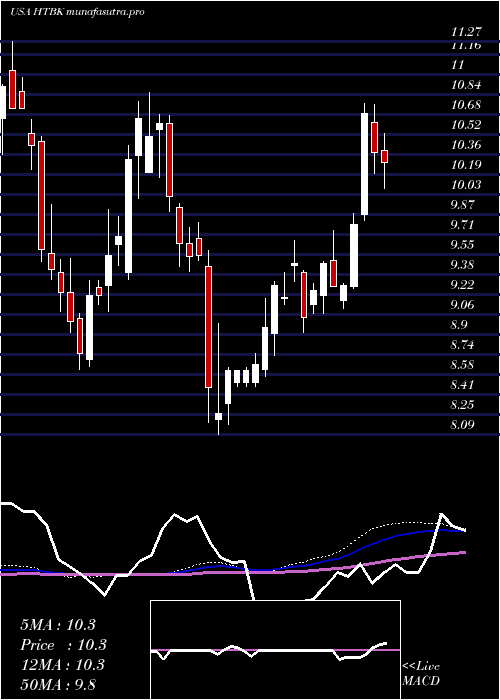
Task: Select the 10.03 price axis label
Action: pyautogui.click(x=467, y=184)
